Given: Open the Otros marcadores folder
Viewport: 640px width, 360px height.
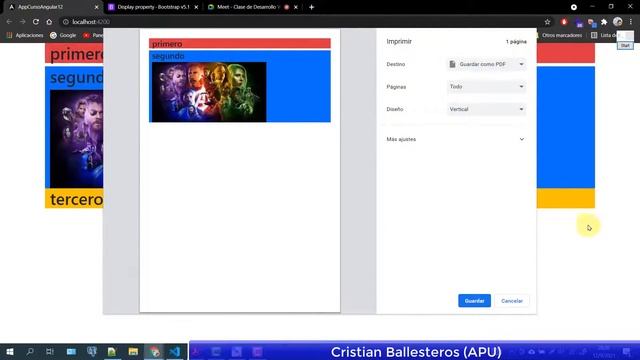Looking at the screenshot, I should pyautogui.click(x=558, y=36).
